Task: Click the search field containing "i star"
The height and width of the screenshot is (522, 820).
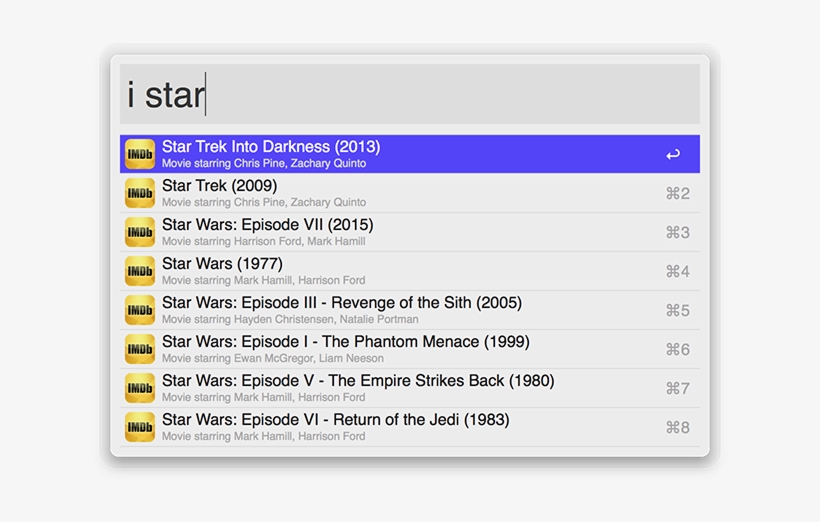Action: click(410, 95)
